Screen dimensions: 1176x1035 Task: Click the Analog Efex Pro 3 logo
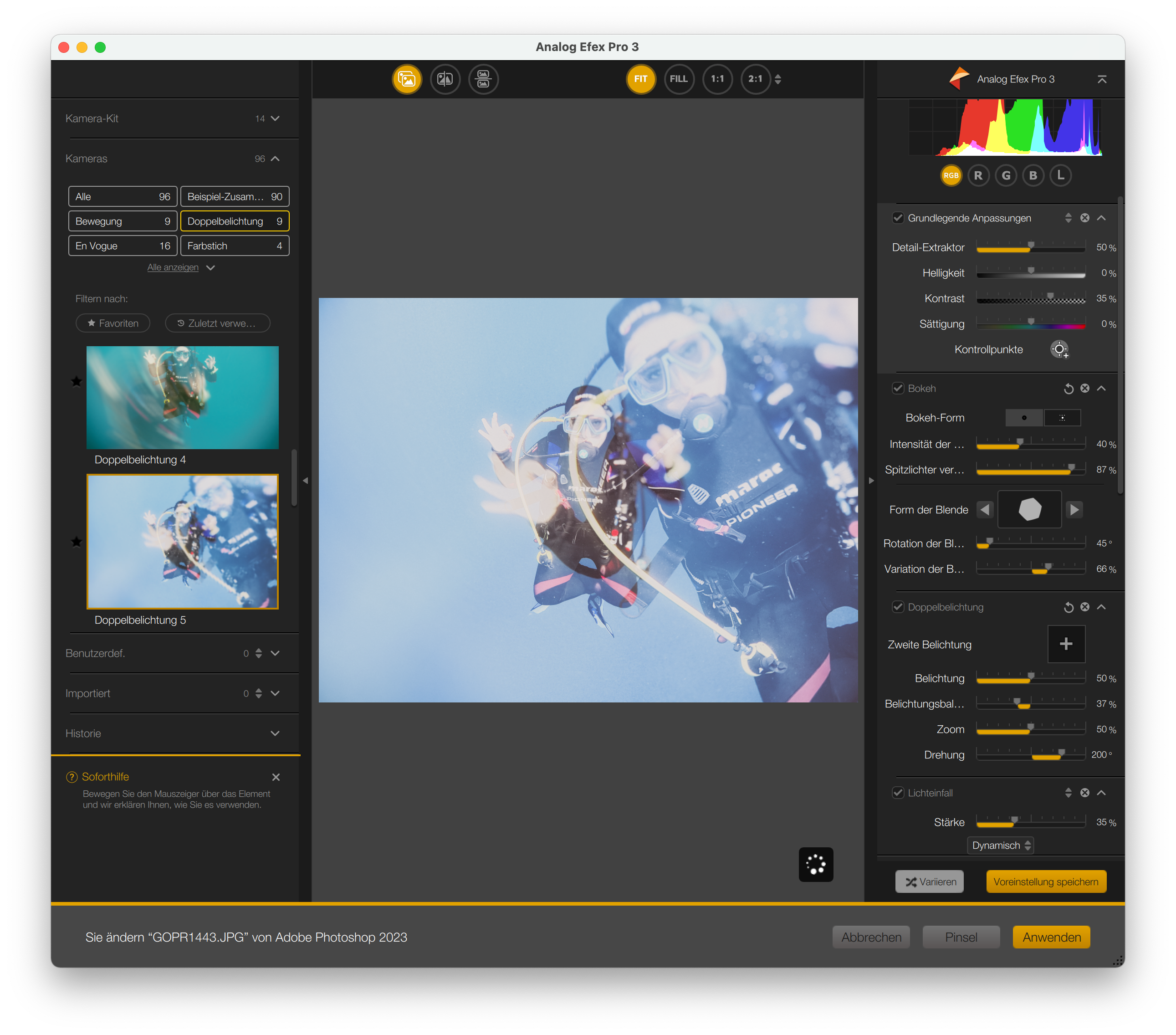tap(959, 79)
